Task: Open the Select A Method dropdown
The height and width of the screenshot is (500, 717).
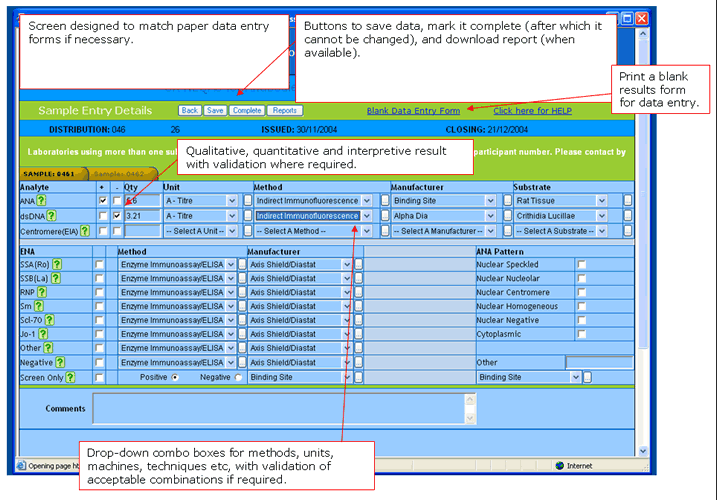Action: [x=366, y=231]
